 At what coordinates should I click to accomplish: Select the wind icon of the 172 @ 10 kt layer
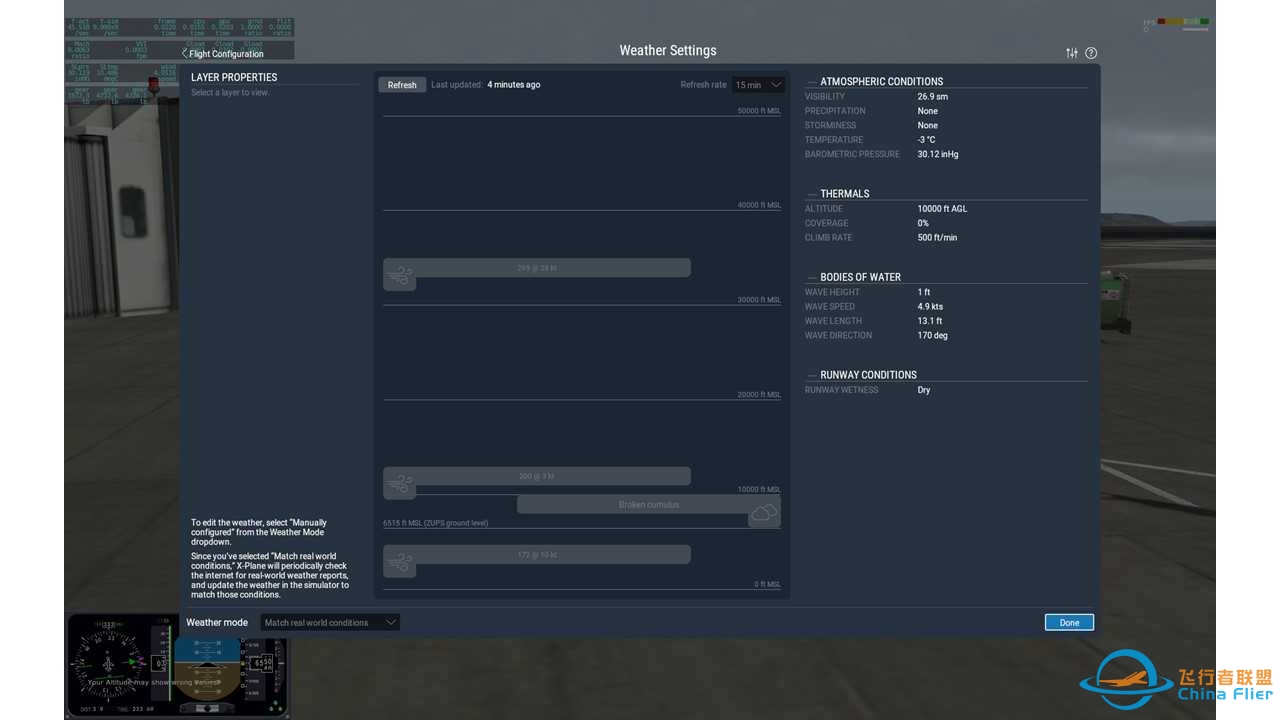pyautogui.click(x=400, y=565)
